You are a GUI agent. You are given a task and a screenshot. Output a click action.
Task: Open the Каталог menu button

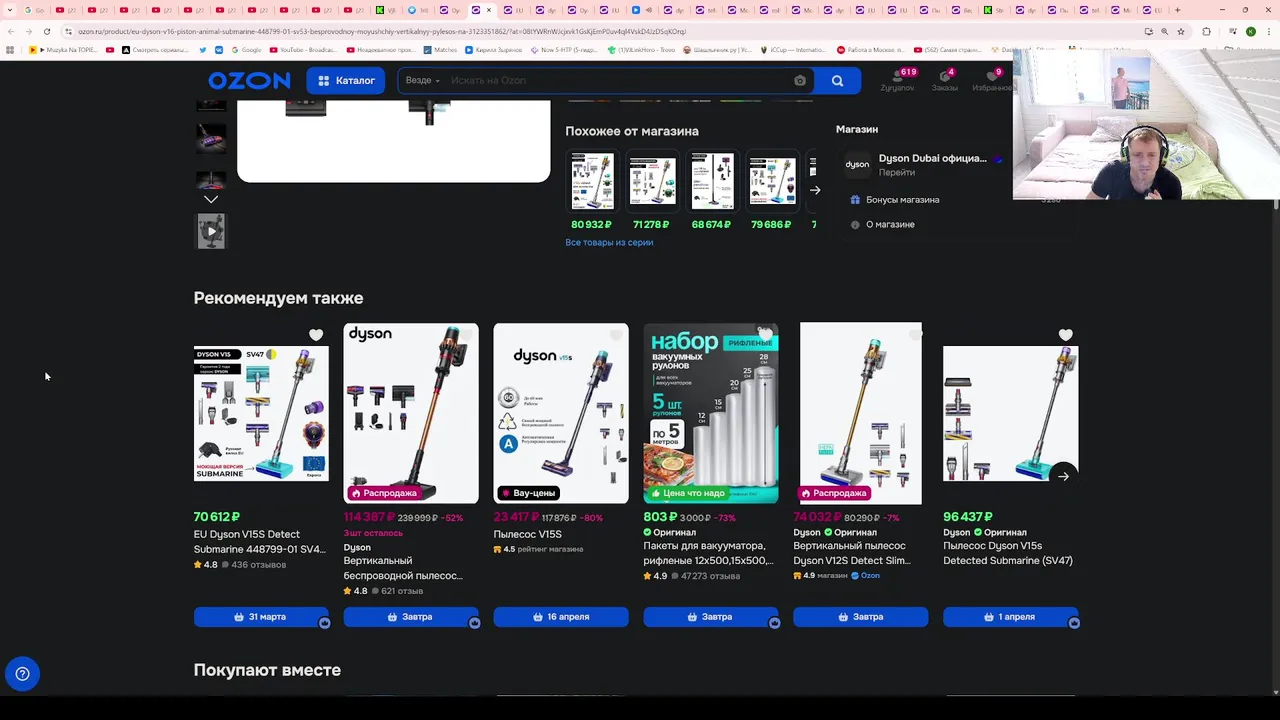pyautogui.click(x=346, y=81)
